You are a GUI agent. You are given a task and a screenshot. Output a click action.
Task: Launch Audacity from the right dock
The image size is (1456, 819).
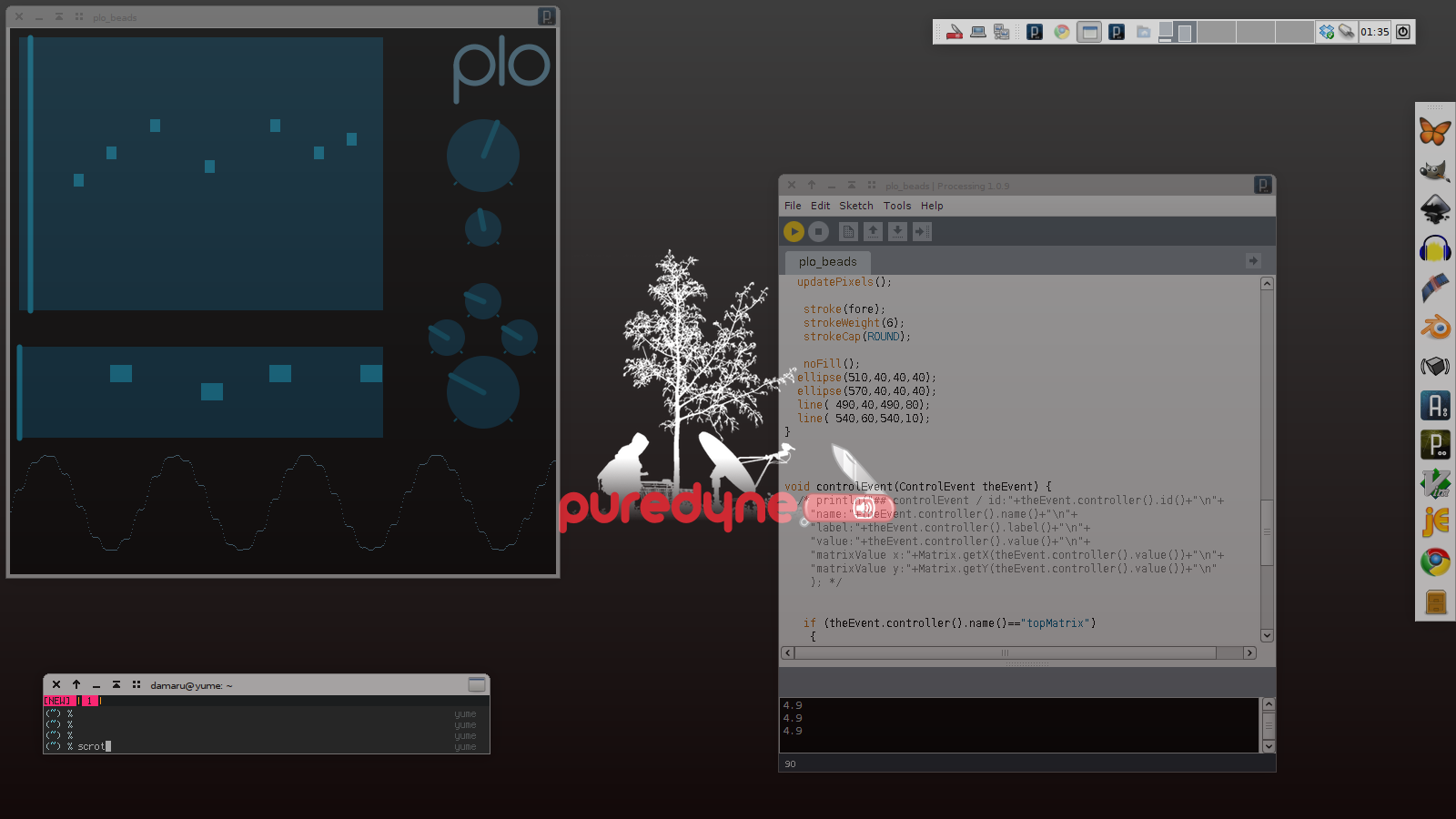1435,249
